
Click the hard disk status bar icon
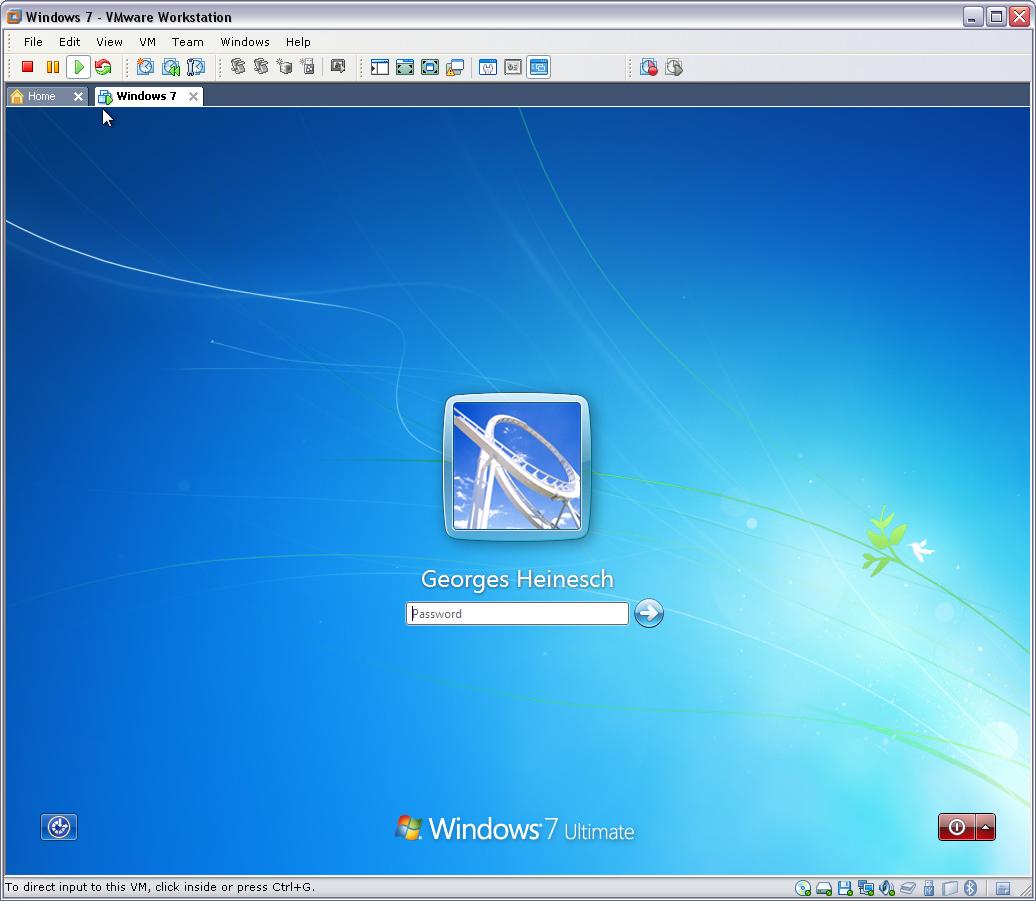tap(824, 888)
